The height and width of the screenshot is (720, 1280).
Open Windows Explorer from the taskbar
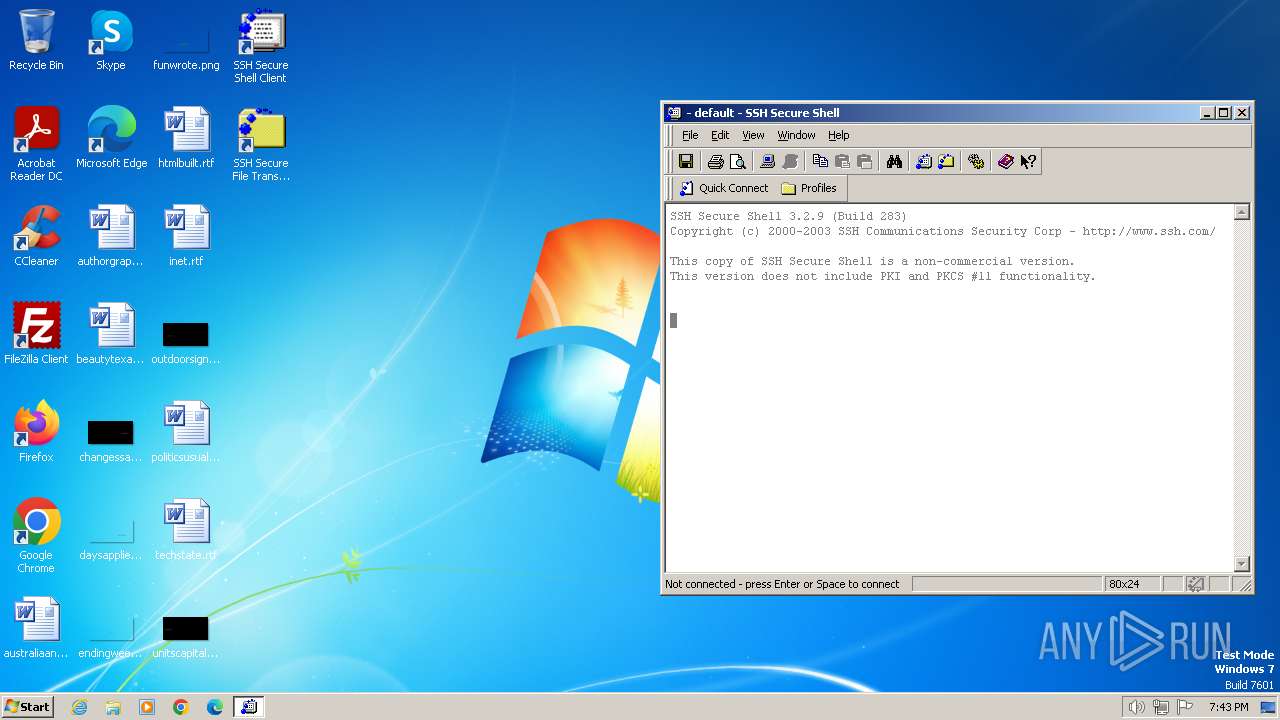[x=113, y=707]
